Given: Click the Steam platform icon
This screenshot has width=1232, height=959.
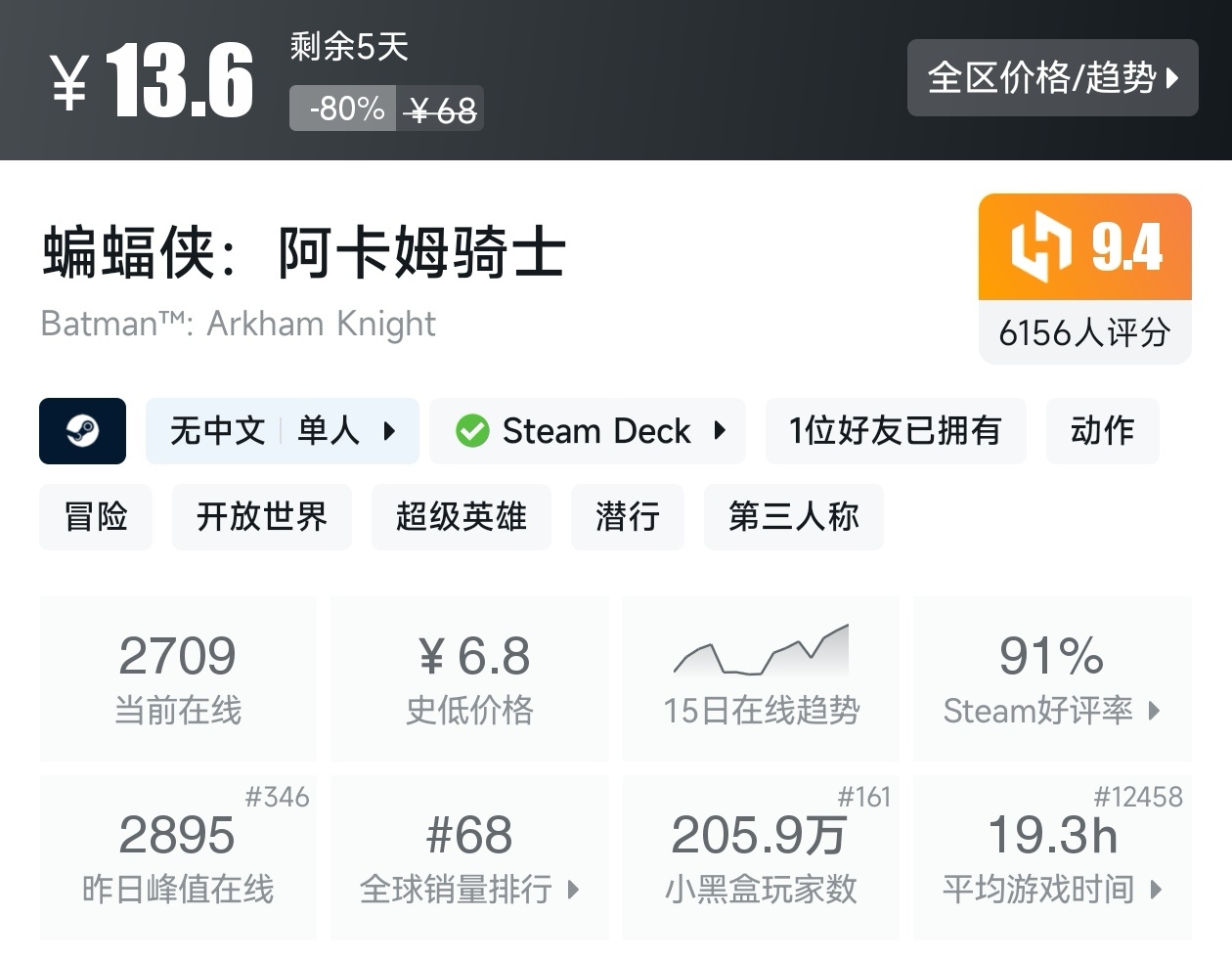Looking at the screenshot, I should click(x=82, y=431).
